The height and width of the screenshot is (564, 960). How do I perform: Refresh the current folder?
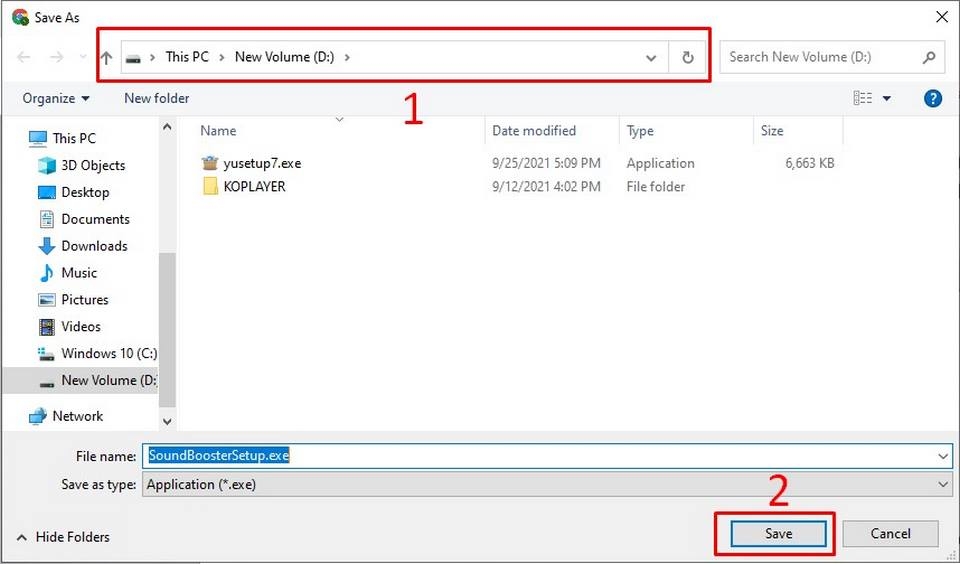tap(688, 58)
